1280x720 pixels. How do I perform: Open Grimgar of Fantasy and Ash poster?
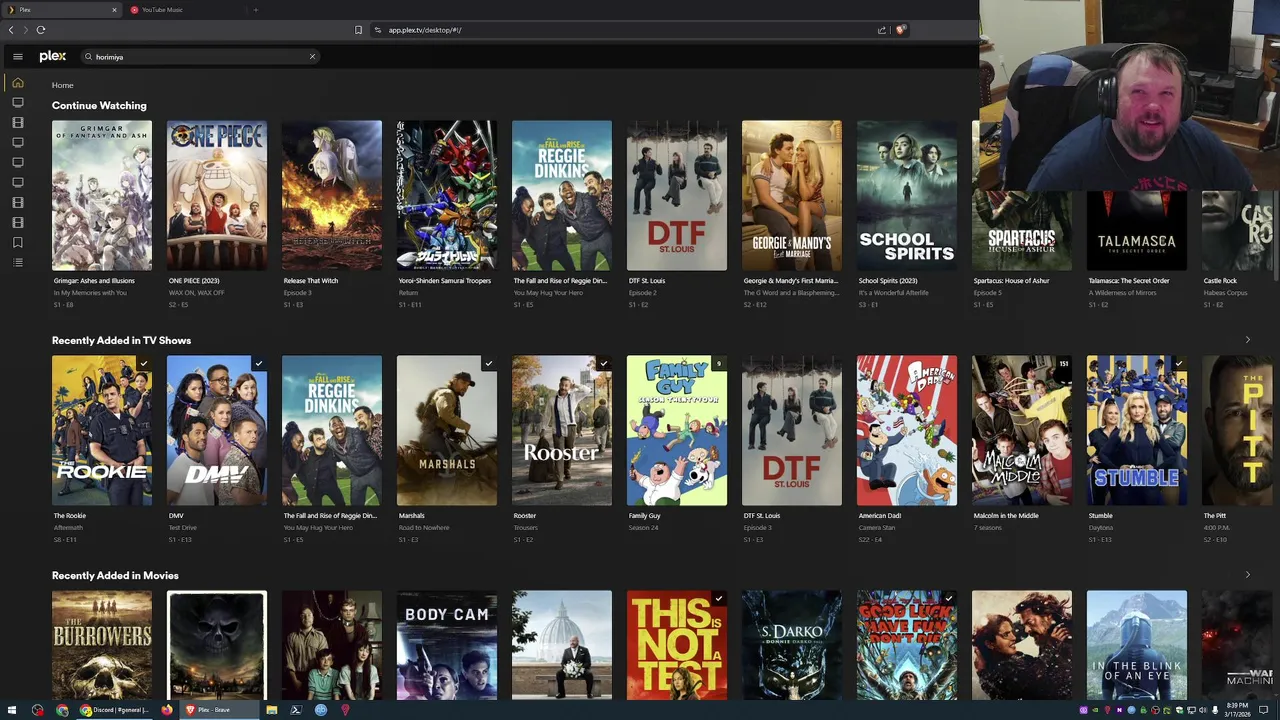(102, 195)
